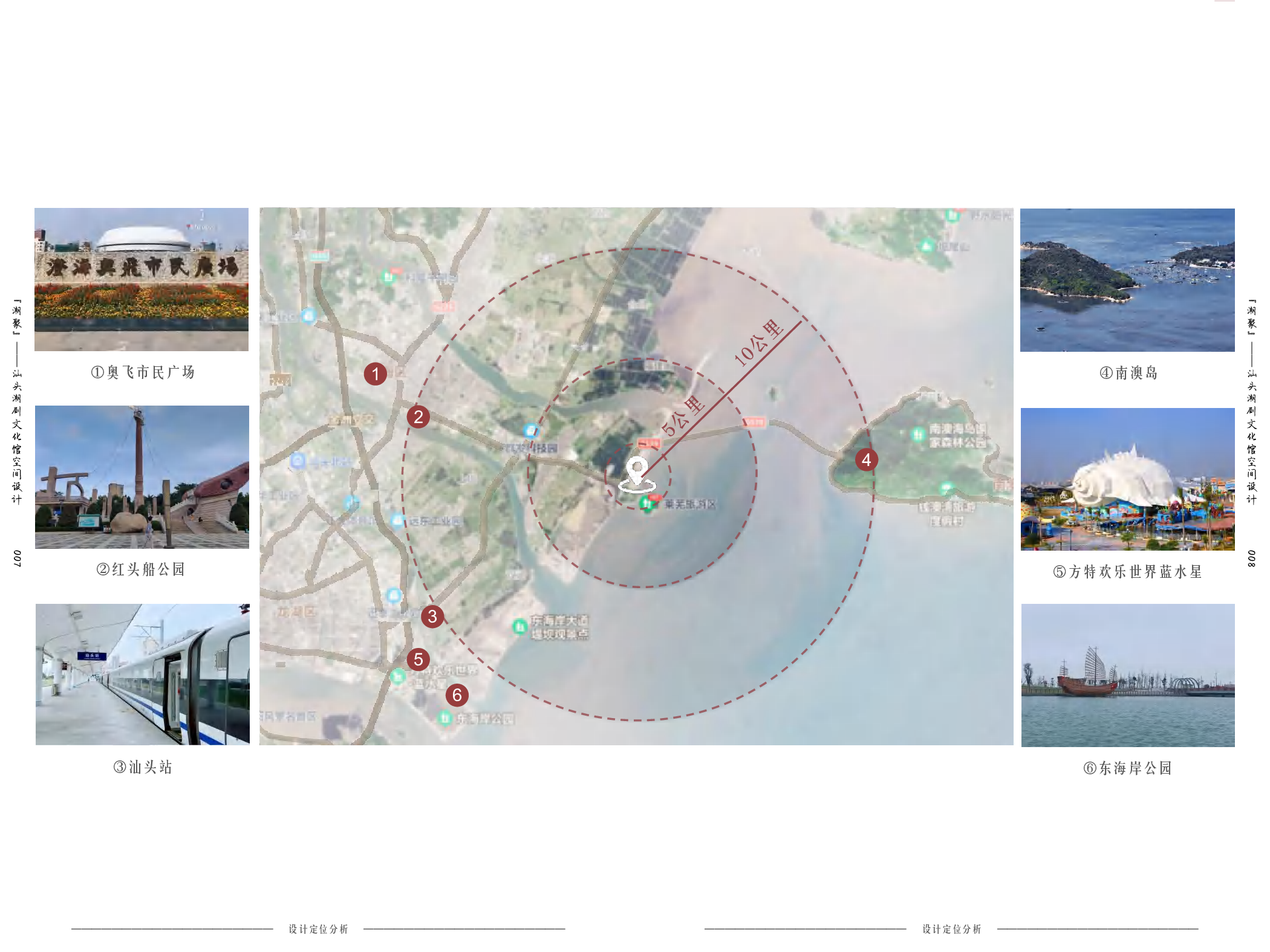Open the 东海岸公园 sailing ship photo

tap(1127, 675)
